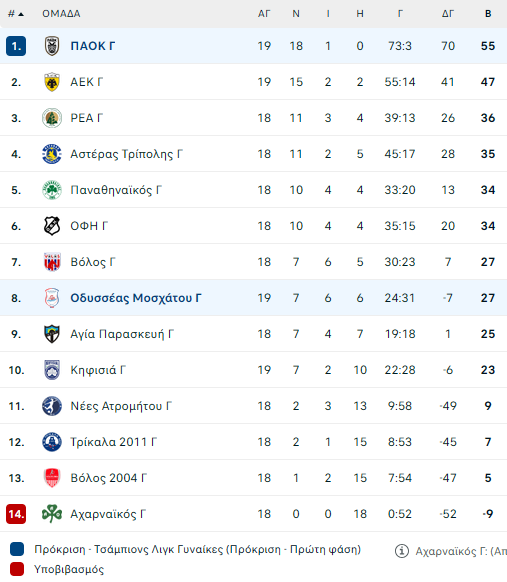The image size is (507, 582).
Task: Open the Νέες Ατρομήτου Γ team link
Action: coord(121,406)
